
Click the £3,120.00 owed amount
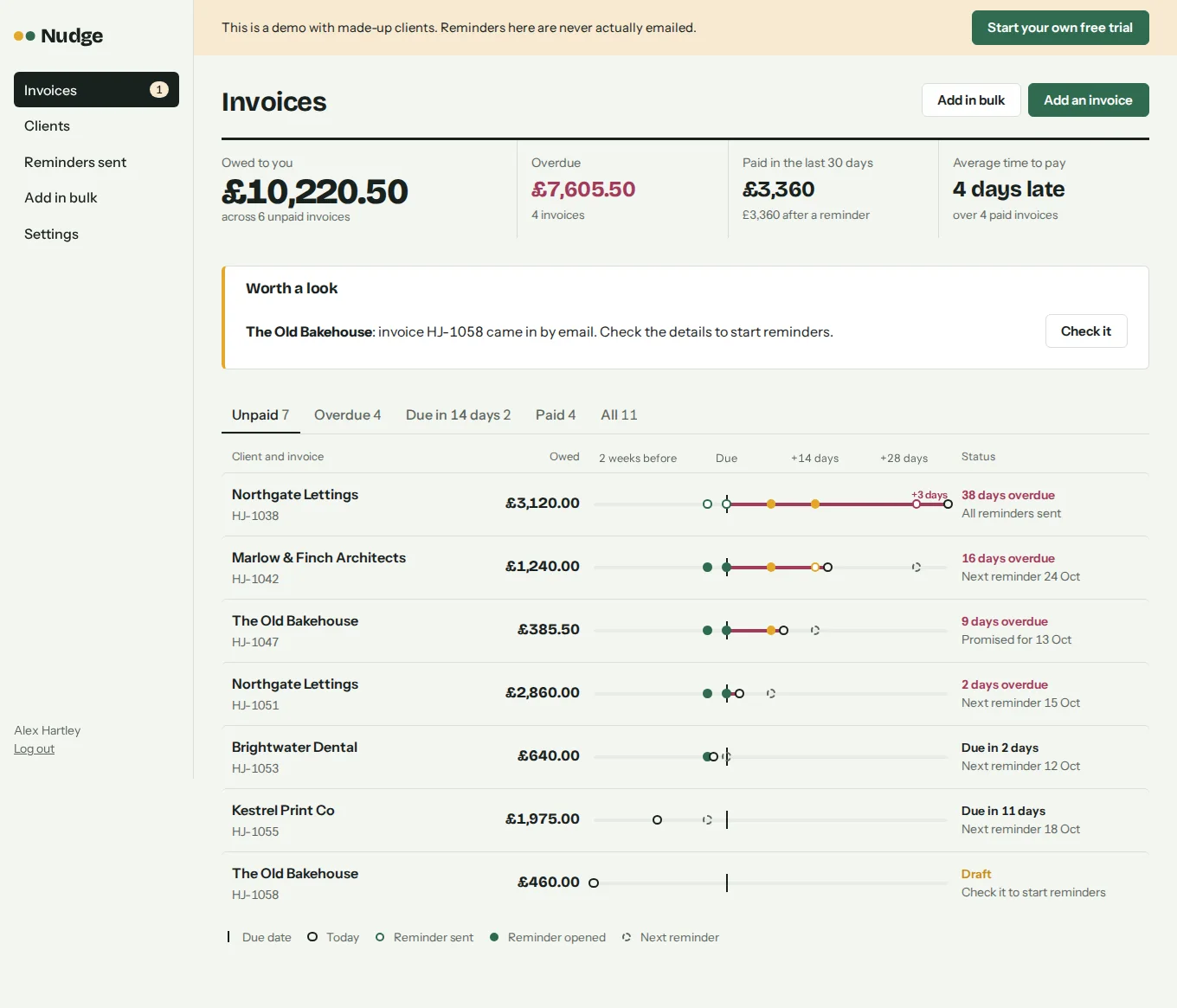(543, 504)
